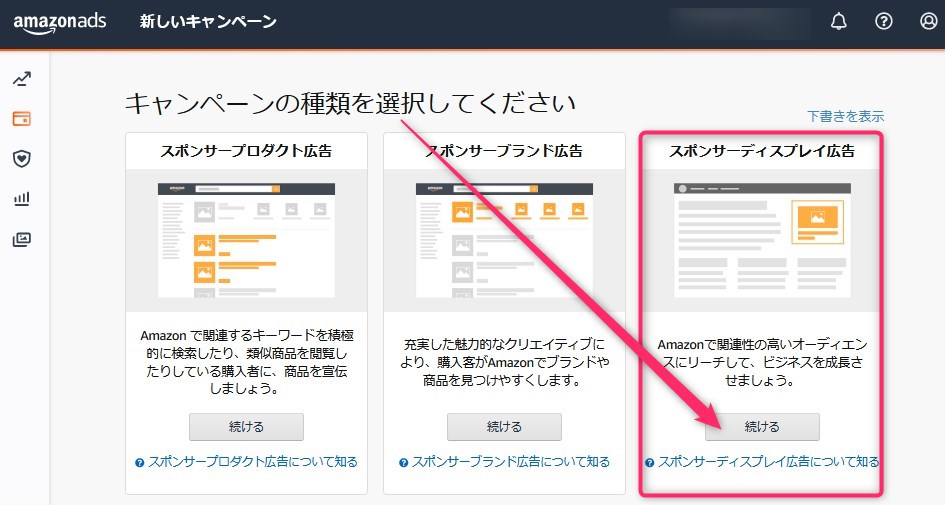Click the Amazon Ads logo
This screenshot has height=505, width=945.
tap(60, 23)
